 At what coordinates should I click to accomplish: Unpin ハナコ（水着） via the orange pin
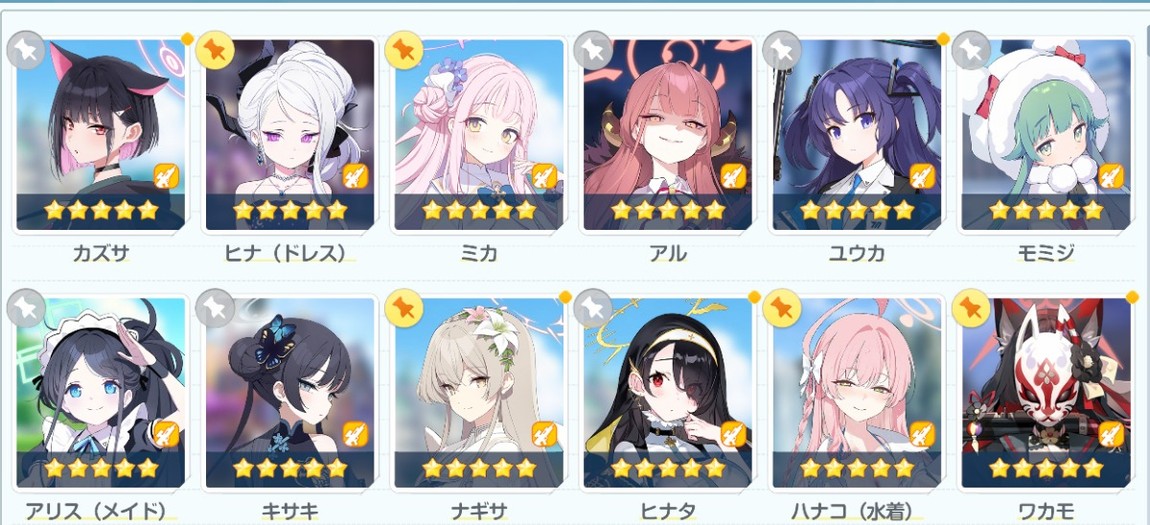click(x=781, y=308)
